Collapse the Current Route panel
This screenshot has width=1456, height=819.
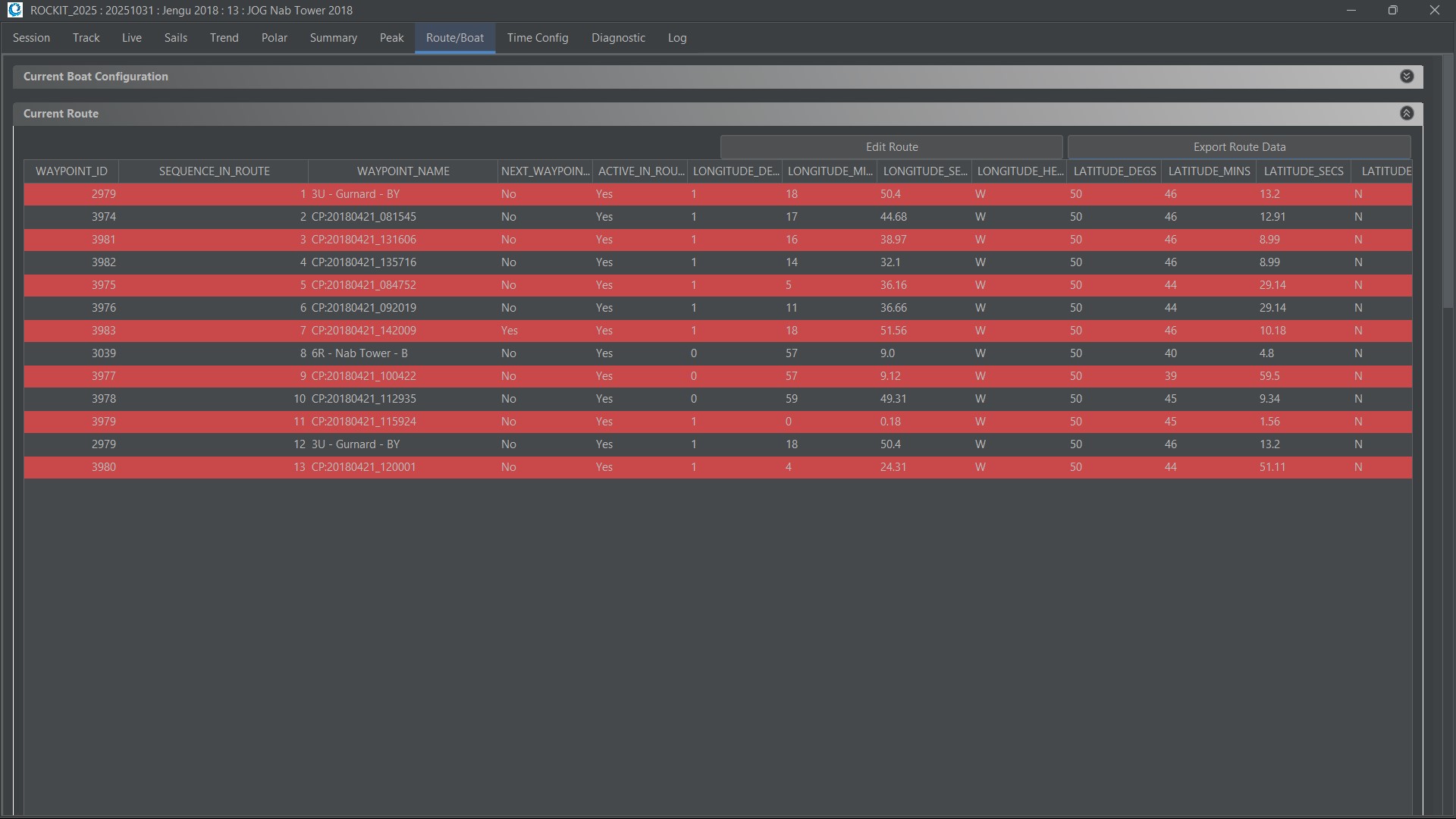(x=1406, y=114)
